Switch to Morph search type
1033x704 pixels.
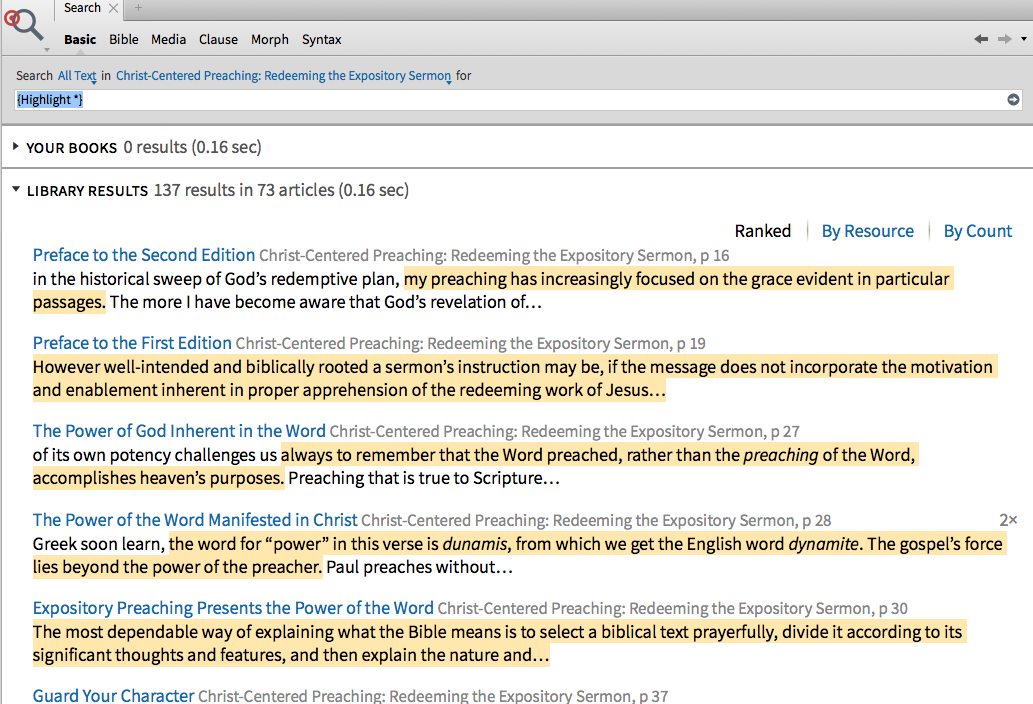point(269,40)
